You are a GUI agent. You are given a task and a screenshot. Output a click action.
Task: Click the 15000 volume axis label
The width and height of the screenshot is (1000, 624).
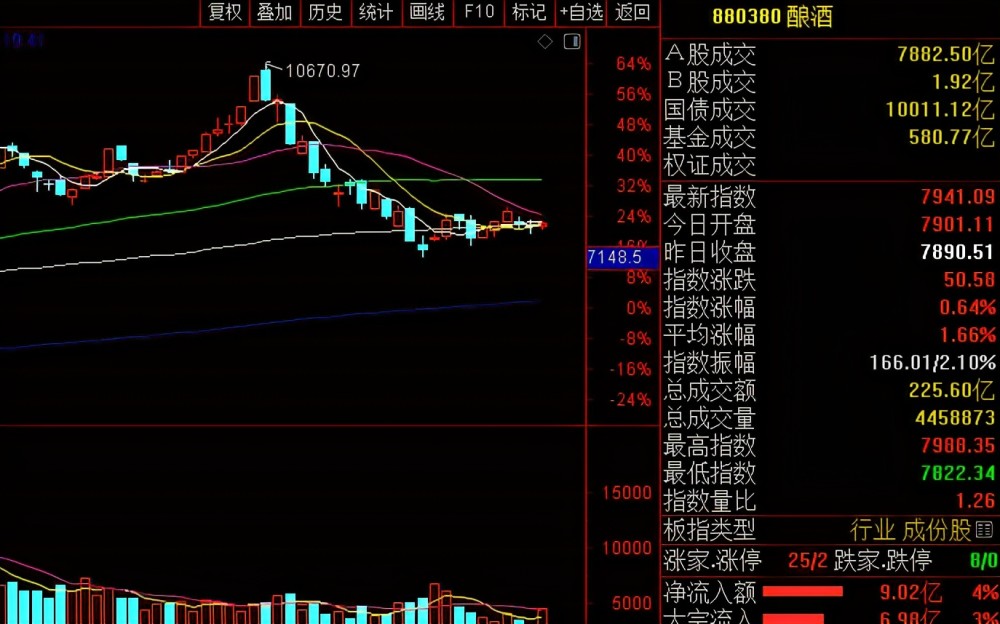[628, 493]
